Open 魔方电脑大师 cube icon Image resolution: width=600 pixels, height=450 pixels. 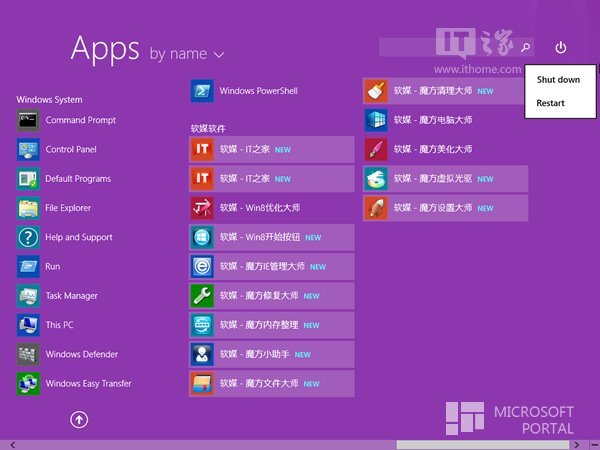[x=376, y=120]
